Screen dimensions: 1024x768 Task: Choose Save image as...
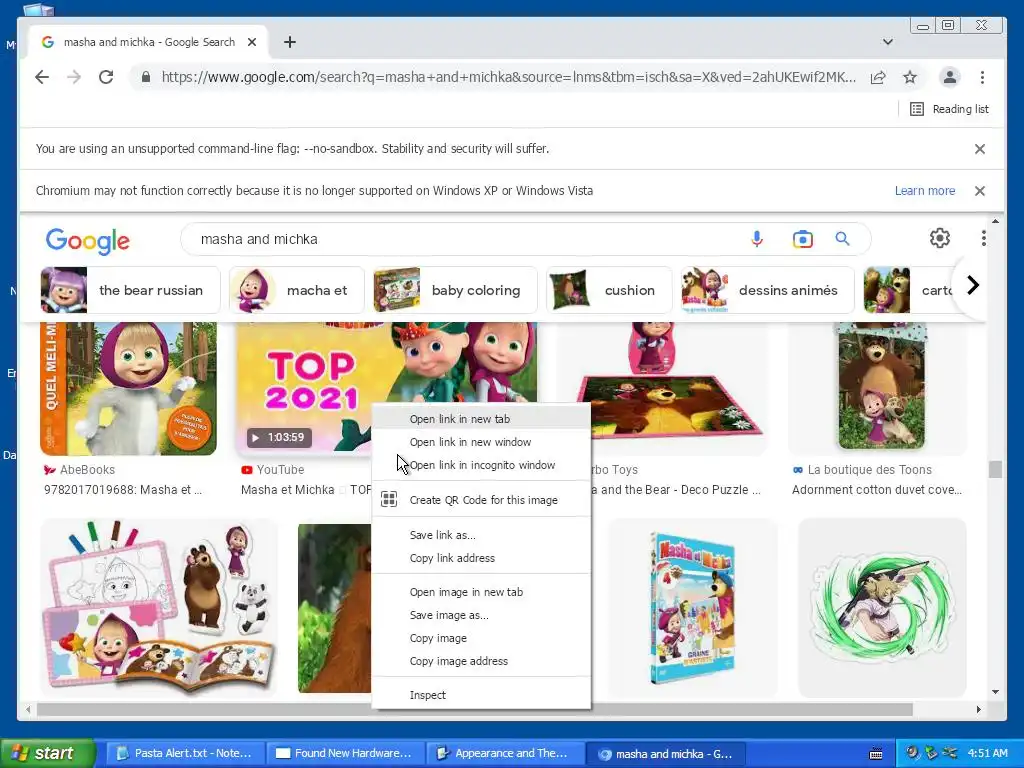481,615
